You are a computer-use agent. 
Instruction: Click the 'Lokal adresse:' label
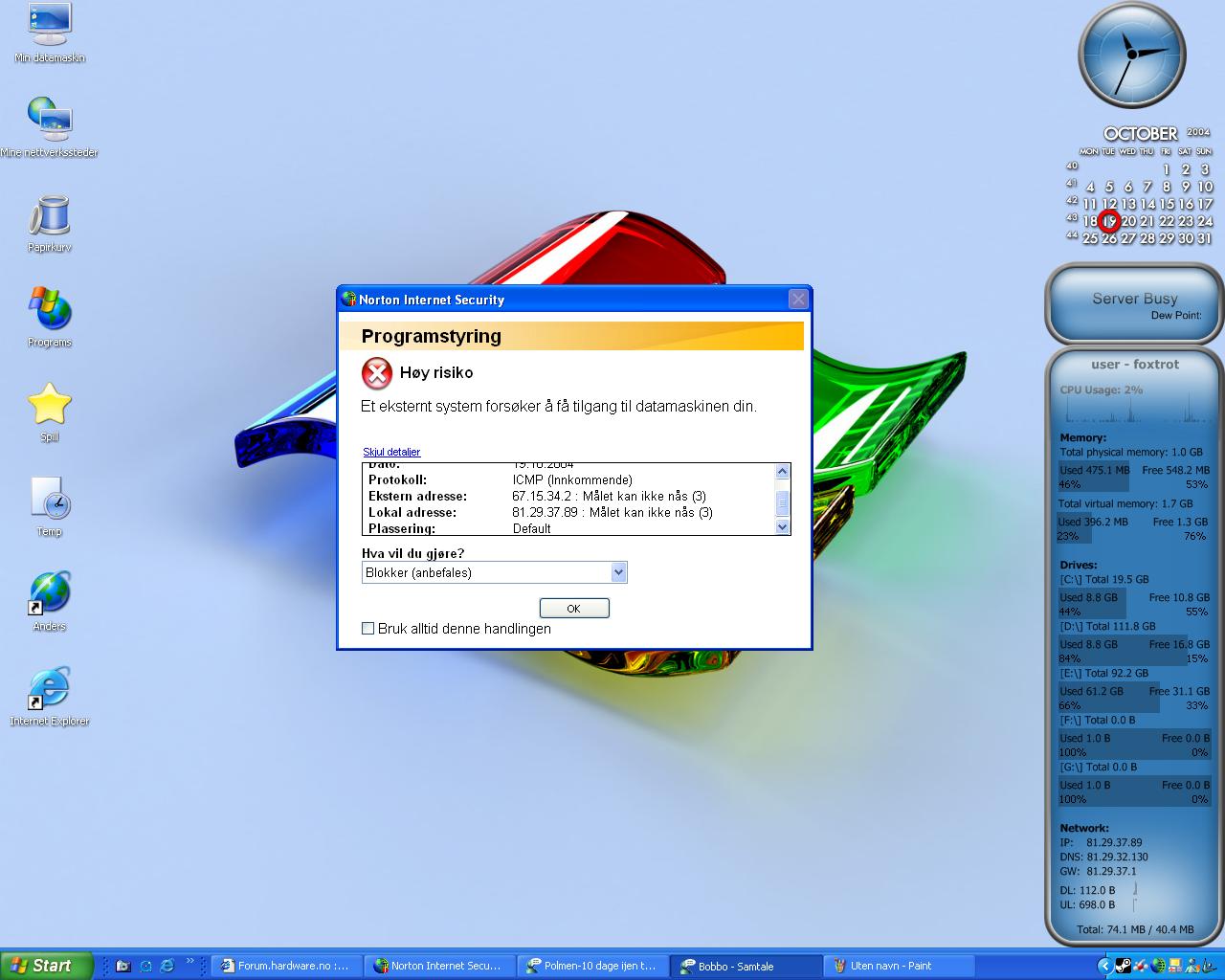[x=412, y=512]
